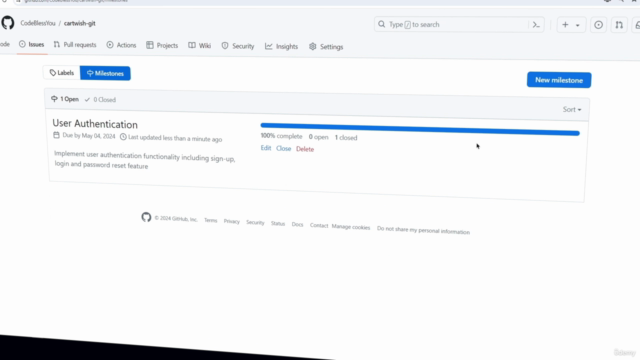Click the 0 open count

[x=318, y=137]
